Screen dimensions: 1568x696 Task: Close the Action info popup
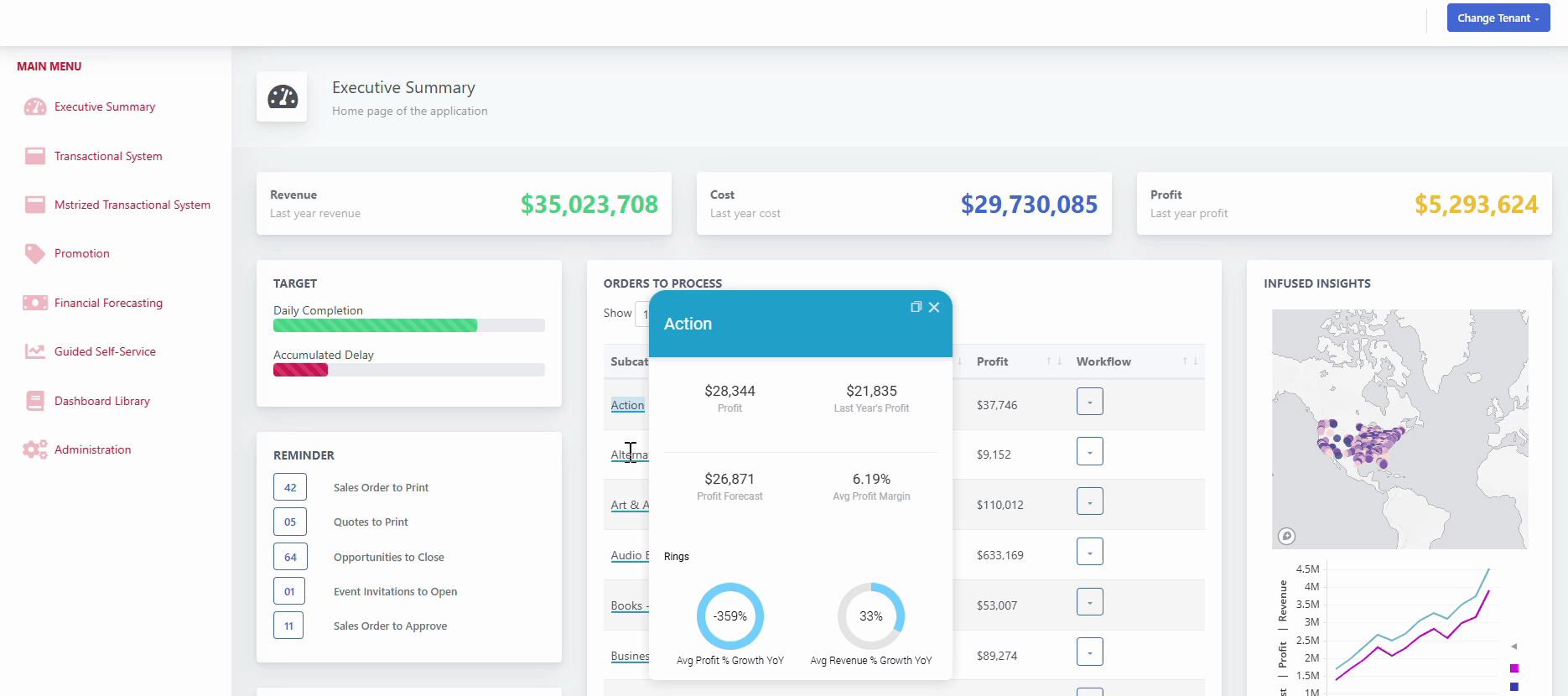click(934, 307)
